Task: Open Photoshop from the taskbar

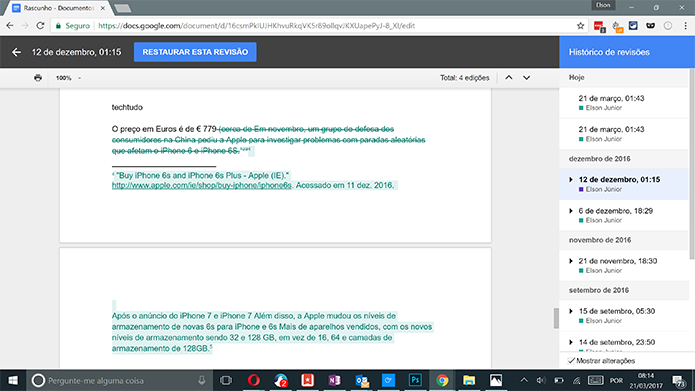Action: click(x=415, y=380)
